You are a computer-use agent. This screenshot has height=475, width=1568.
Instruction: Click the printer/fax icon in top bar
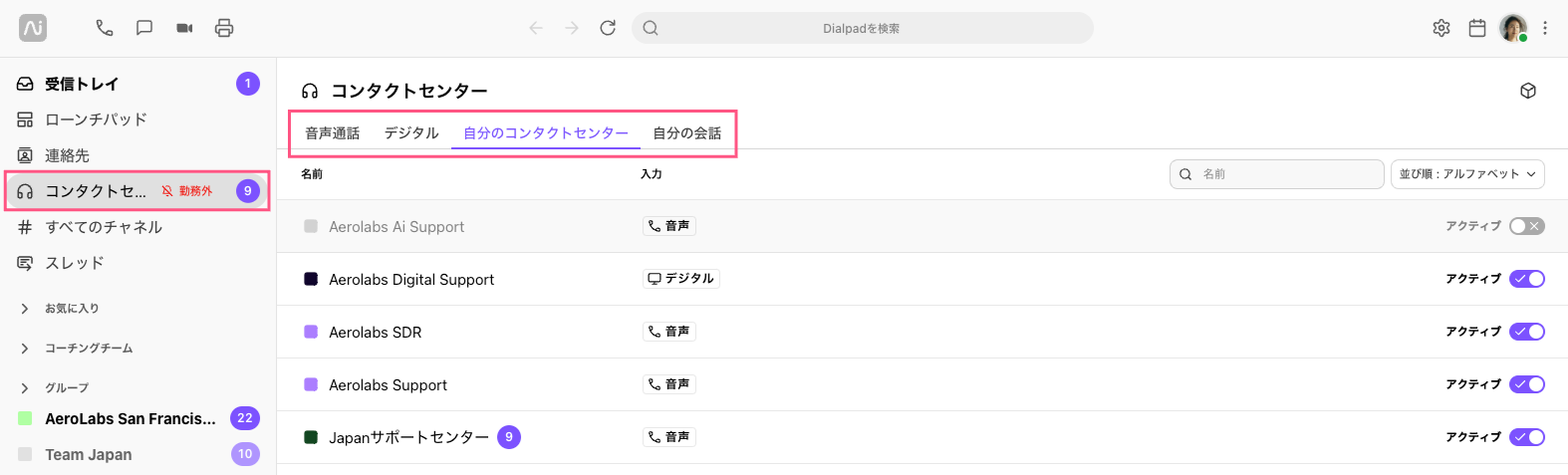click(224, 28)
